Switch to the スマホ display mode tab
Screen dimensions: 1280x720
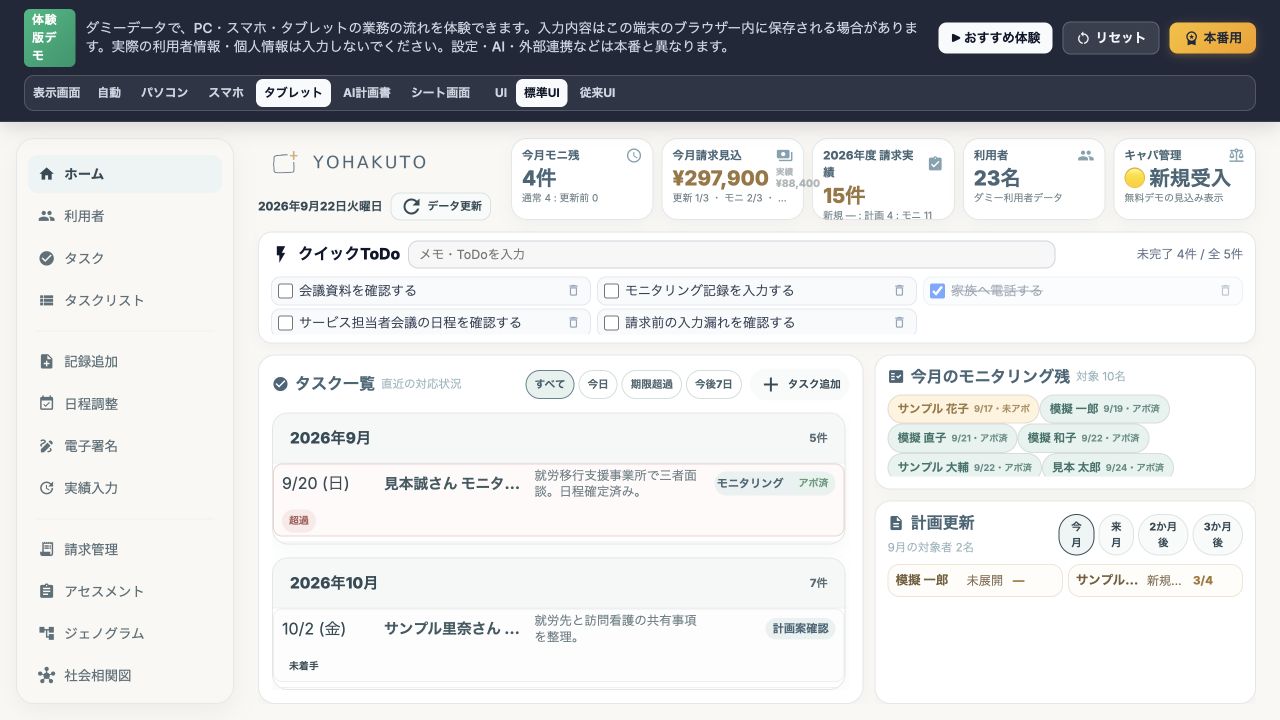pos(226,93)
